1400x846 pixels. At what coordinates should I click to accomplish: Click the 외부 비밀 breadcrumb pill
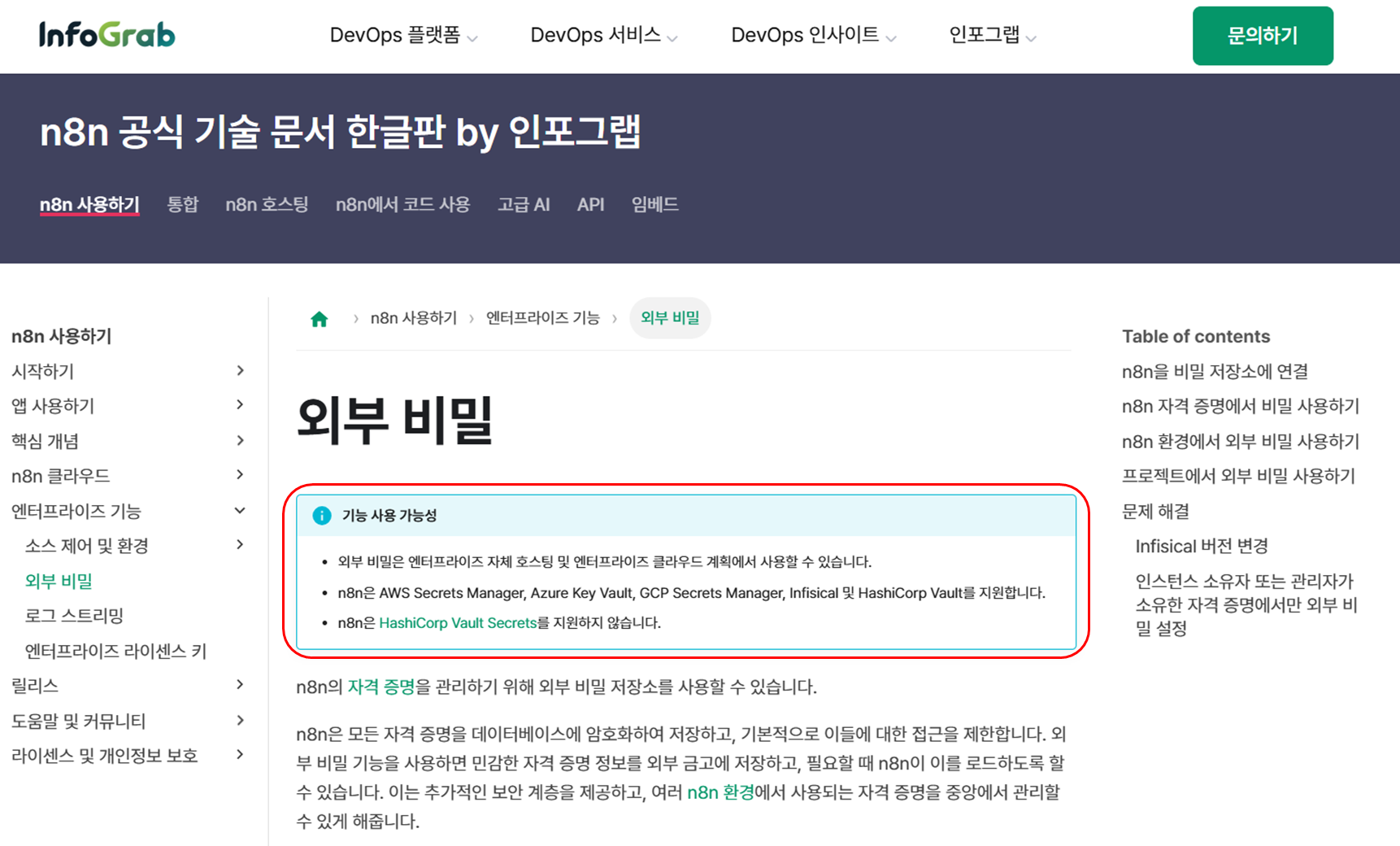670,318
